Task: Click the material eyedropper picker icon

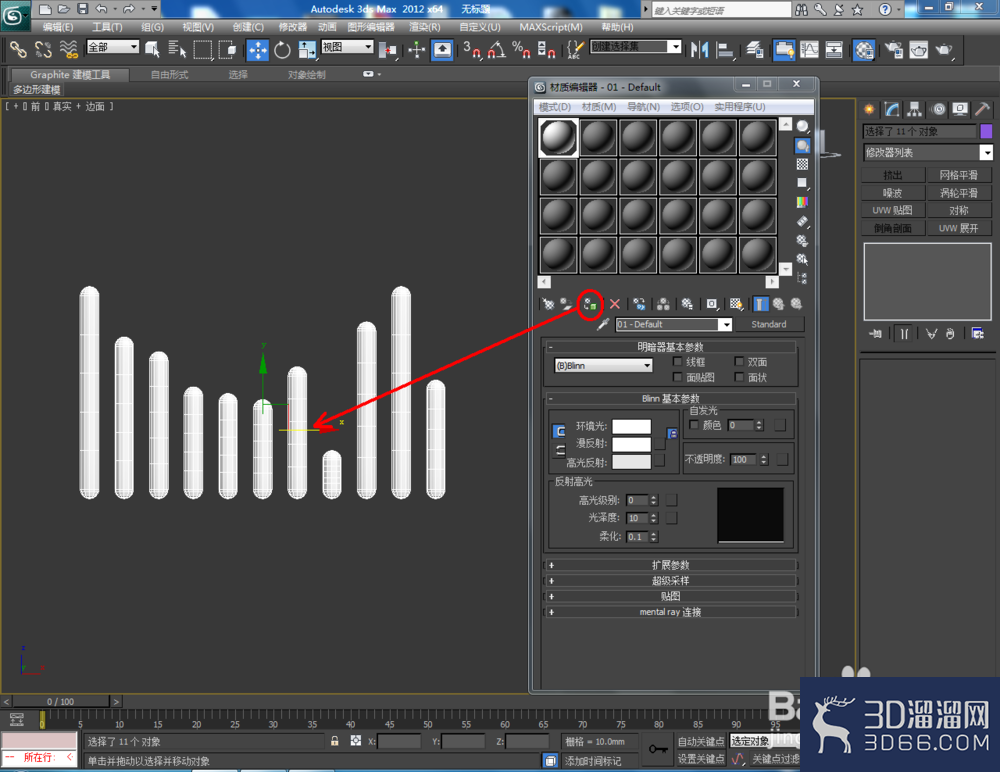Action: coord(603,325)
